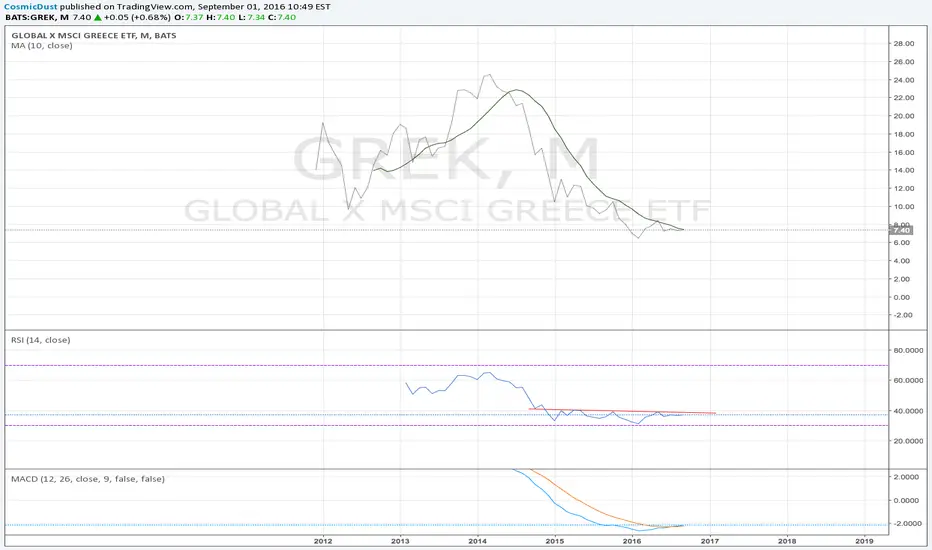Click the 40.0000 RSI axis label
Image resolution: width=932 pixels, height=550 pixels.
(x=909, y=411)
